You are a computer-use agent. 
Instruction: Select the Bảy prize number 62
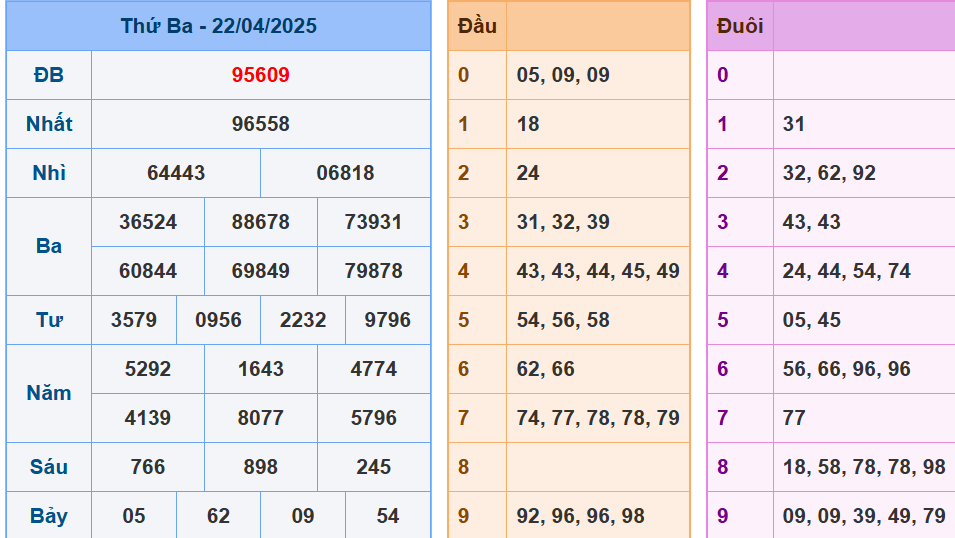coord(219,516)
